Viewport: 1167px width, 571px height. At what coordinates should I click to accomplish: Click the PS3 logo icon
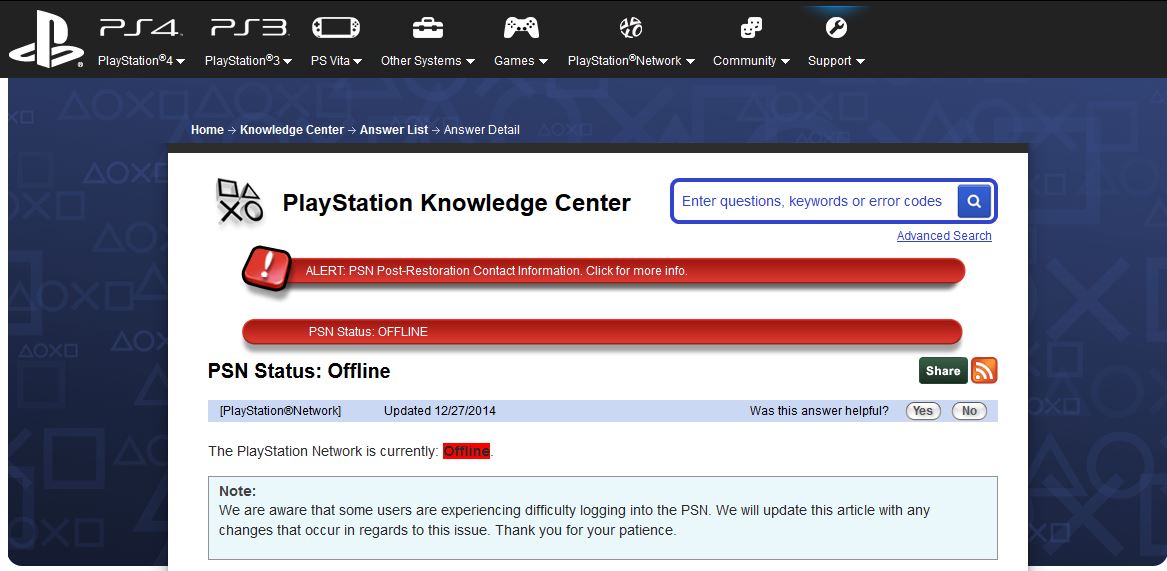[x=249, y=28]
